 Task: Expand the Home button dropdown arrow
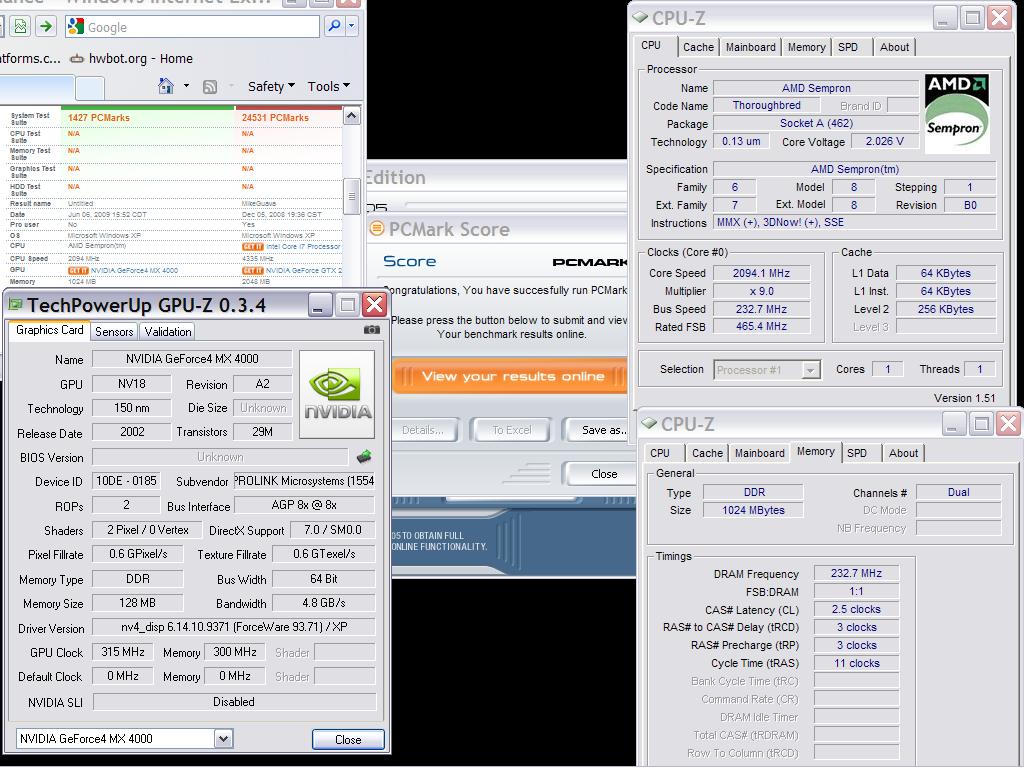pyautogui.click(x=186, y=86)
